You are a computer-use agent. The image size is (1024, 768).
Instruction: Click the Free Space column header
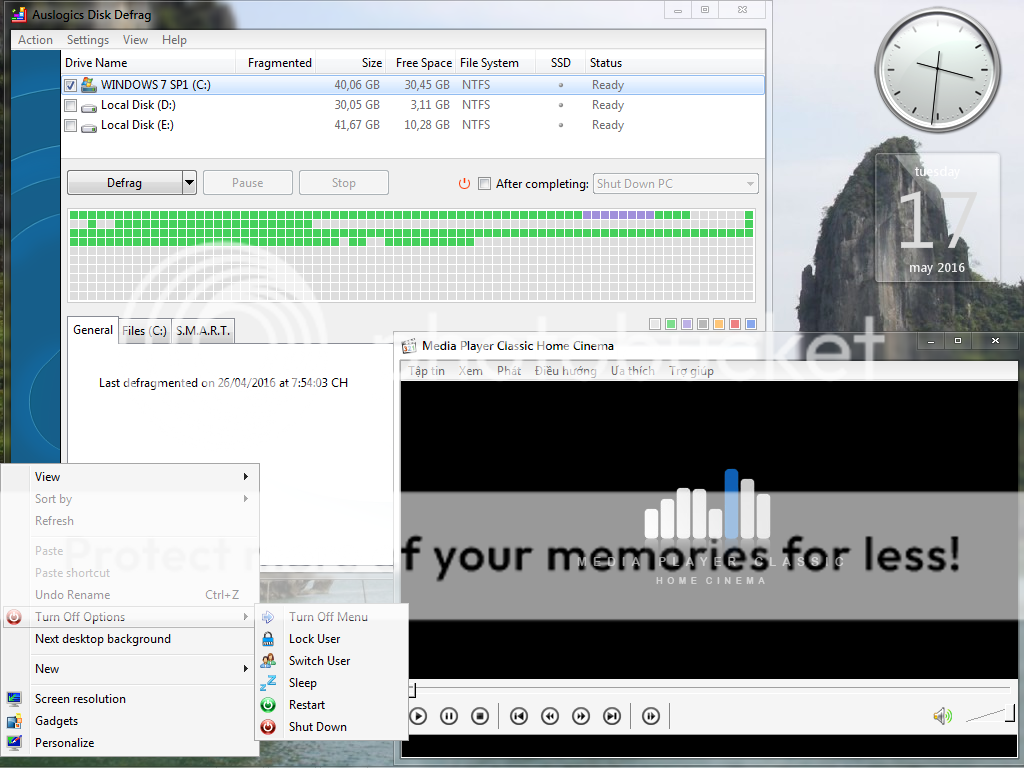pyautogui.click(x=423, y=63)
